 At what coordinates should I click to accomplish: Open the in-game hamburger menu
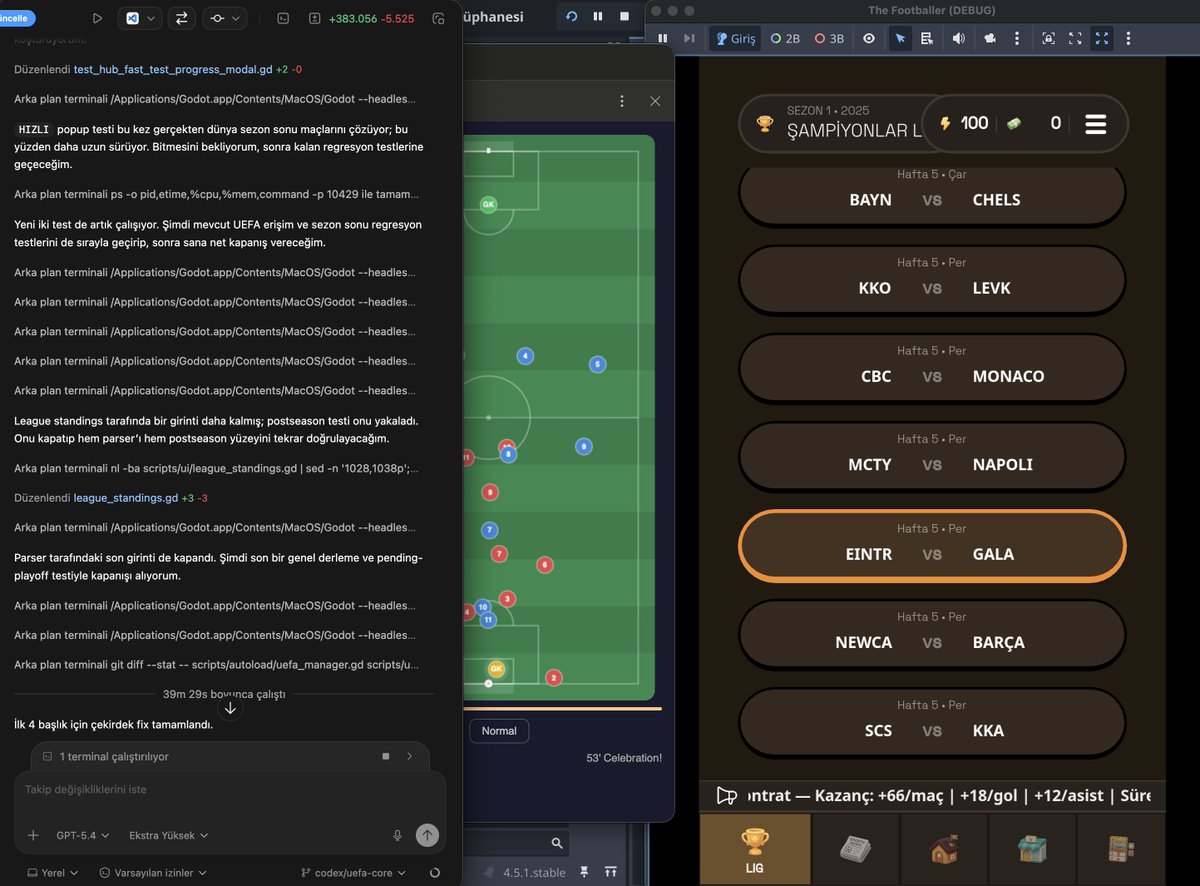click(1096, 124)
